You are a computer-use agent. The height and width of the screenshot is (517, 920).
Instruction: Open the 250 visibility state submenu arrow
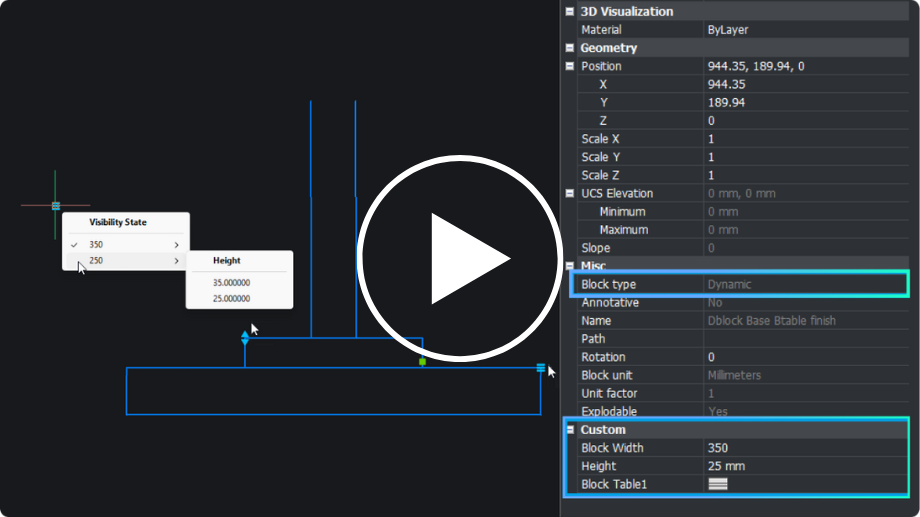click(x=177, y=261)
